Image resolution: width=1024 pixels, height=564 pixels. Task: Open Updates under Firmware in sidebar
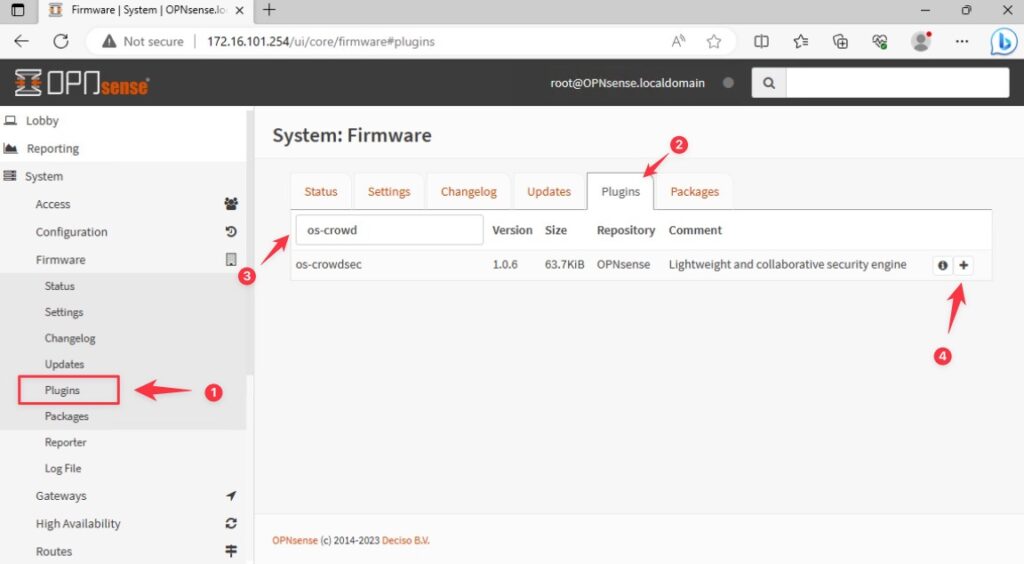pos(64,364)
